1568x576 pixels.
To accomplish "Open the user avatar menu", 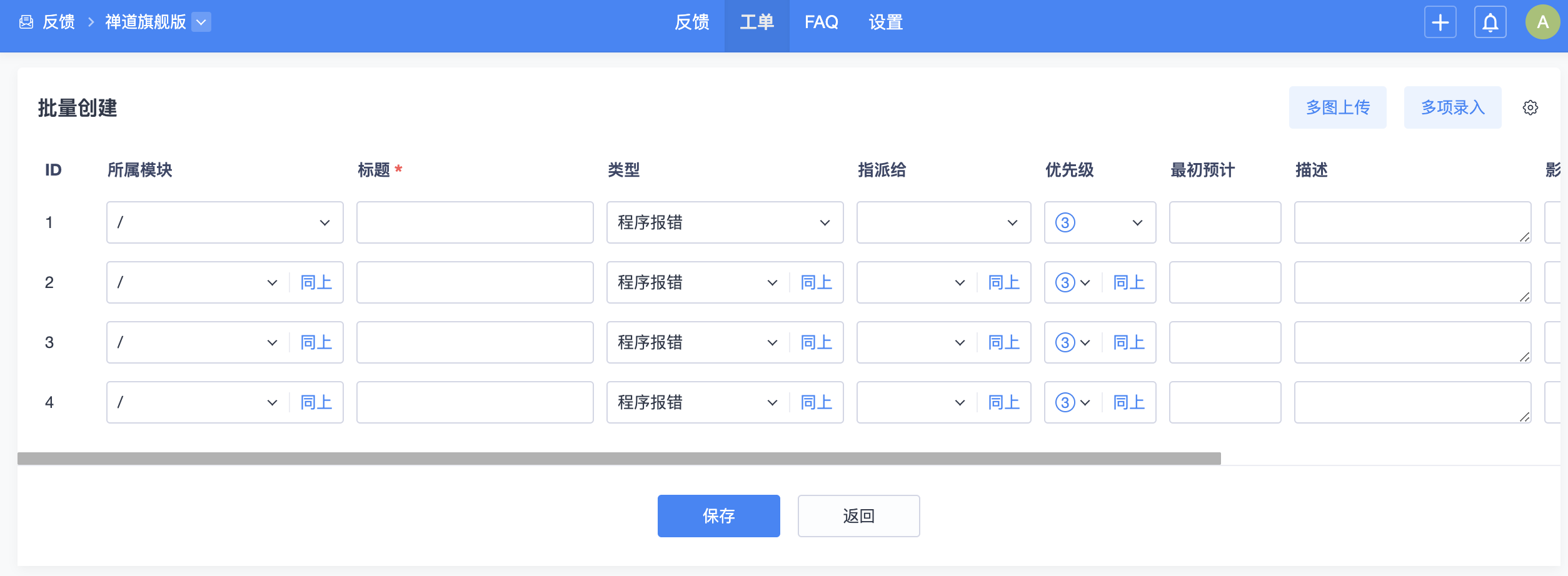I will pyautogui.click(x=1542, y=22).
